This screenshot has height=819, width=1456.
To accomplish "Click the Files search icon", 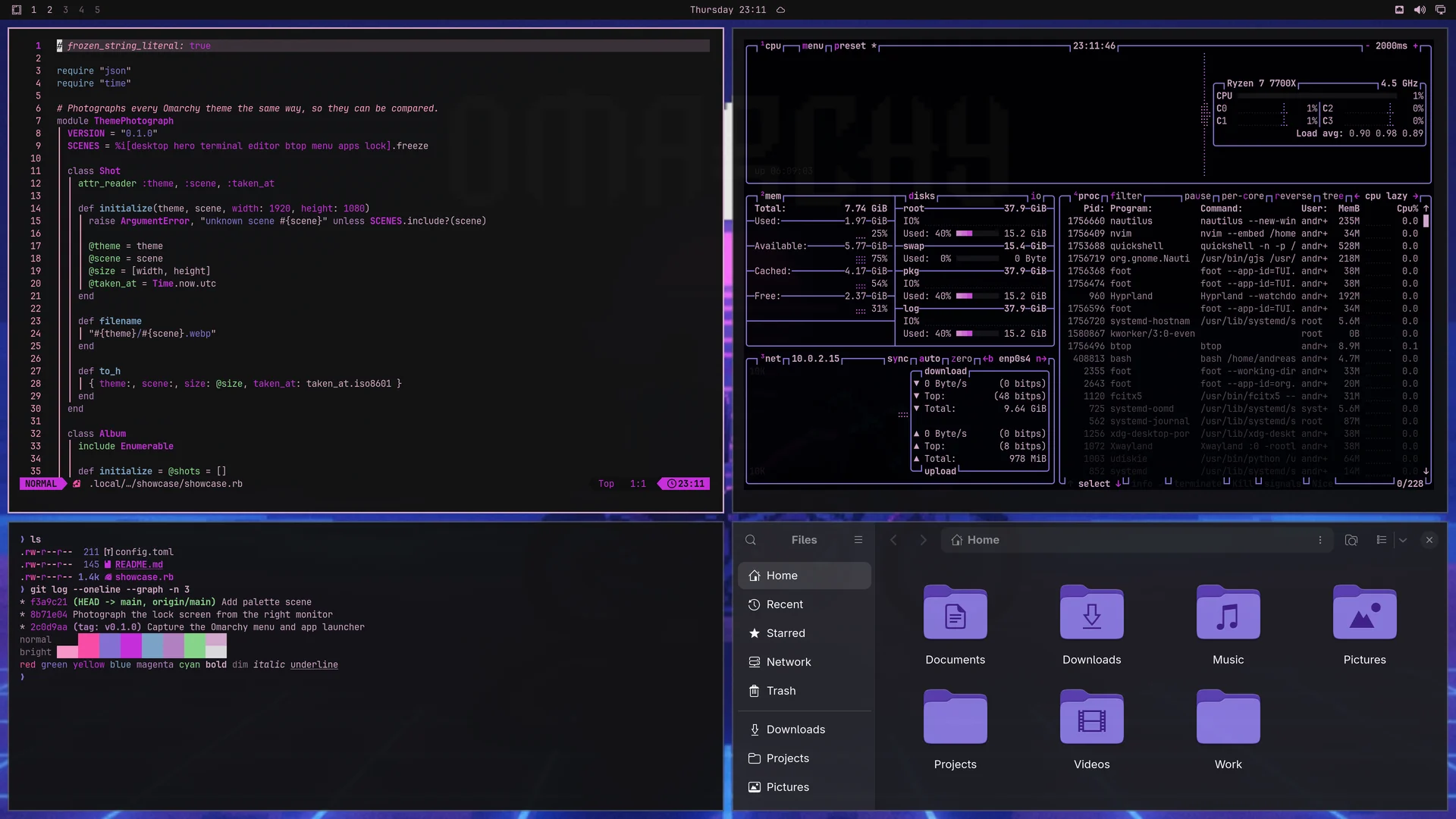I will [x=750, y=540].
